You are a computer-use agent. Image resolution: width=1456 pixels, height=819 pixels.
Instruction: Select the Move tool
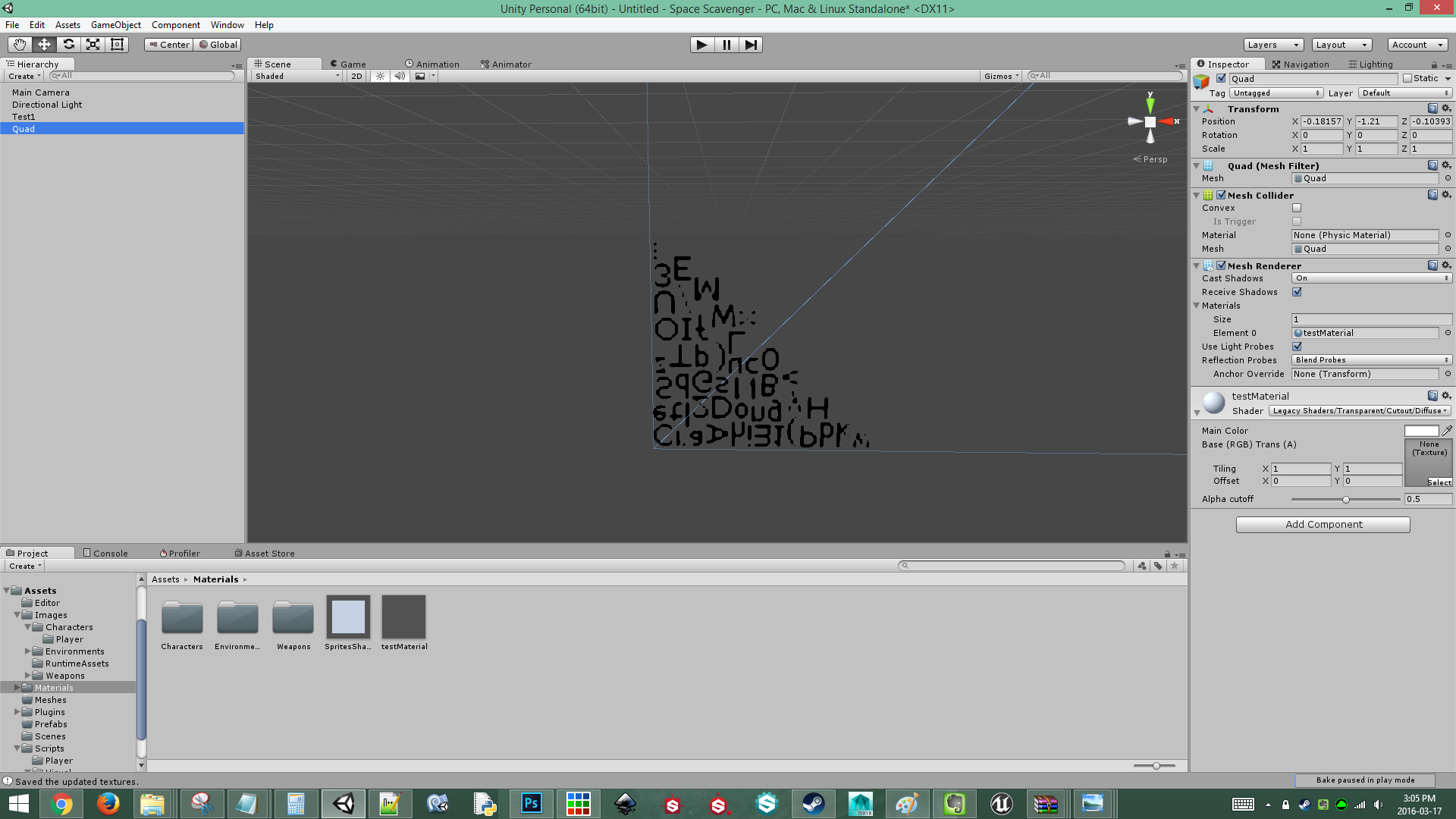coord(43,45)
